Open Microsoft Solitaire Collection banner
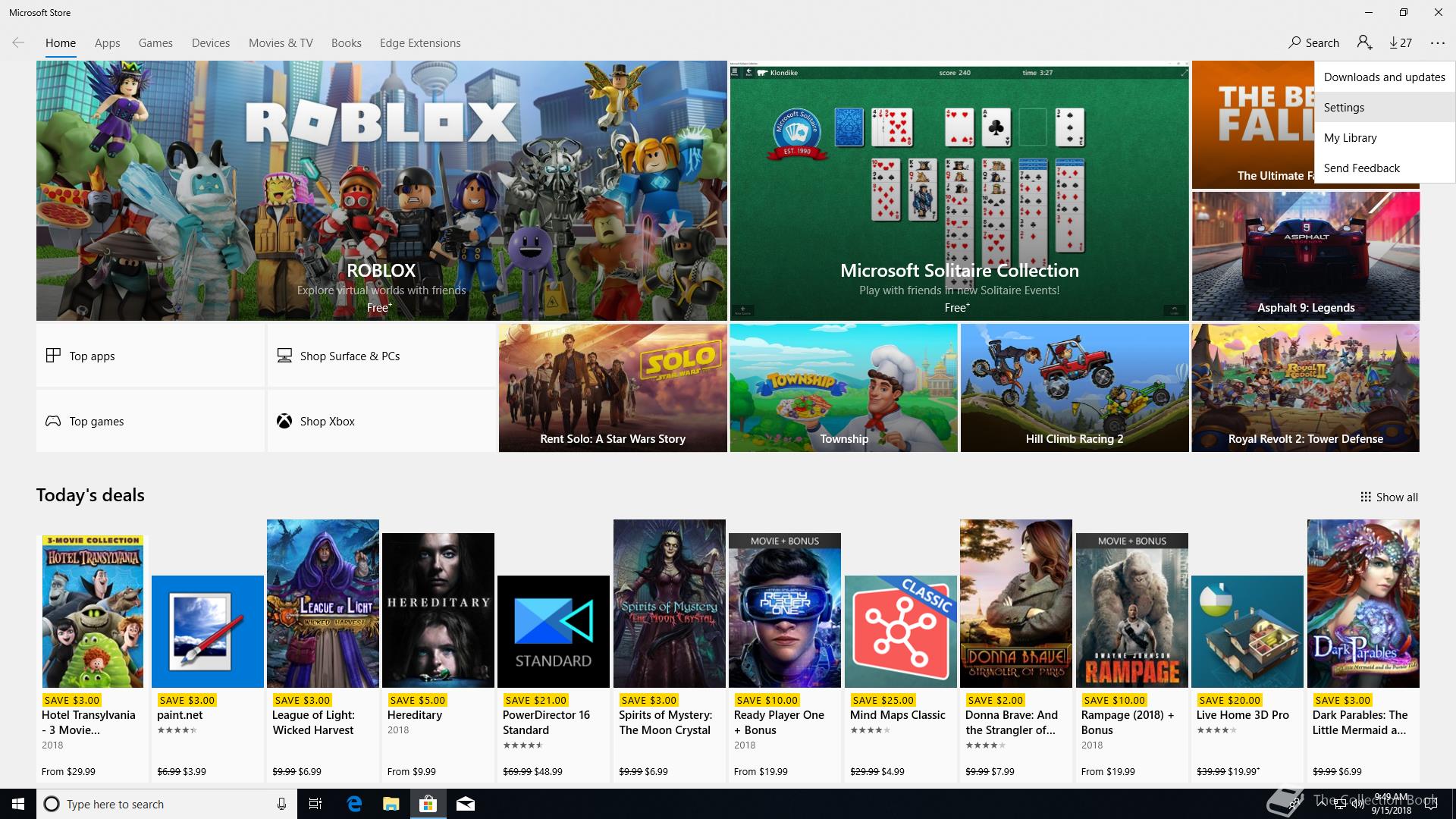The height and width of the screenshot is (819, 1456). (x=959, y=190)
